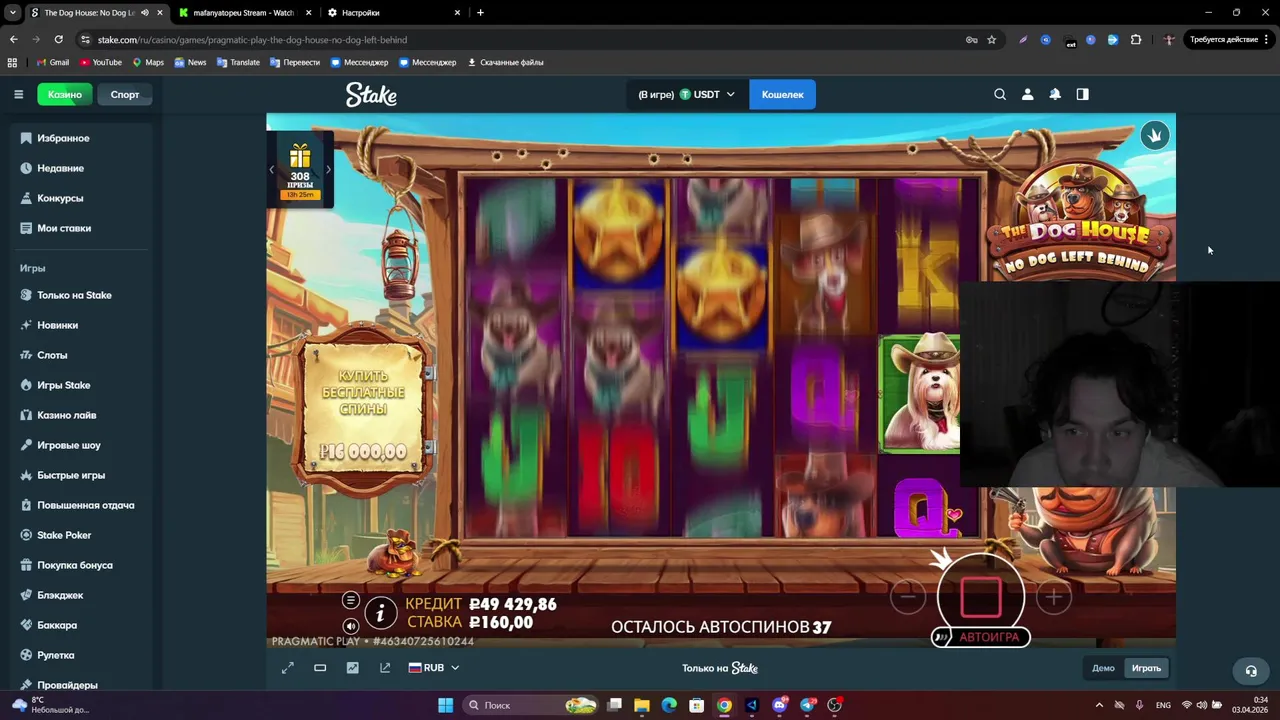This screenshot has height=720, width=1280.
Task: Click the address bar URL
Action: click(x=252, y=40)
